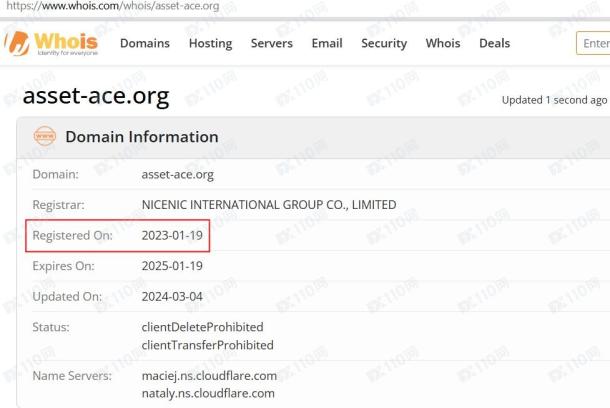Select the asset-ace.org page heading
The image size is (610, 408).
[96, 96]
